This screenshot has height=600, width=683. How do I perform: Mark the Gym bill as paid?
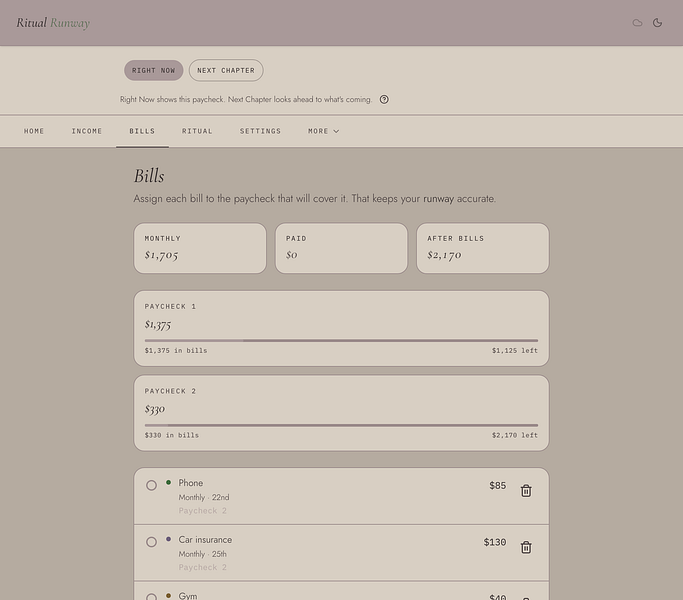(x=151, y=597)
